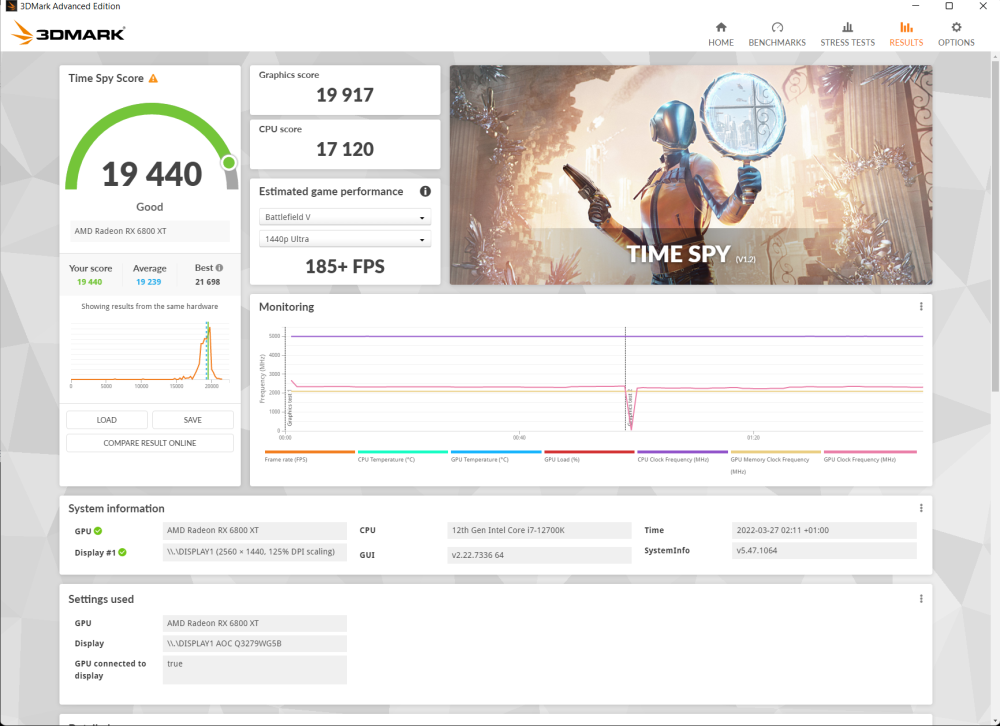Select the Results tab
This screenshot has height=726, width=1000.
point(906,34)
